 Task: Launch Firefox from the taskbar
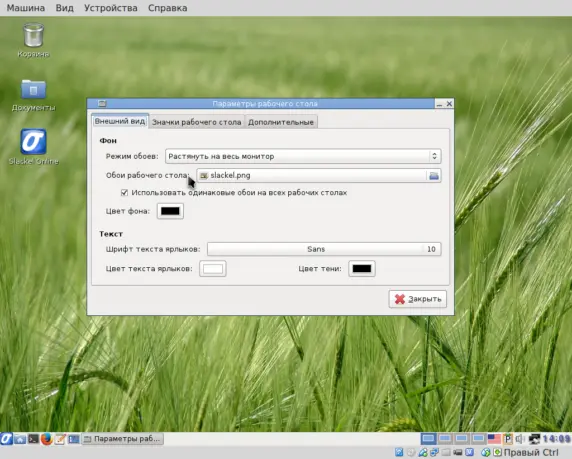coord(46,439)
